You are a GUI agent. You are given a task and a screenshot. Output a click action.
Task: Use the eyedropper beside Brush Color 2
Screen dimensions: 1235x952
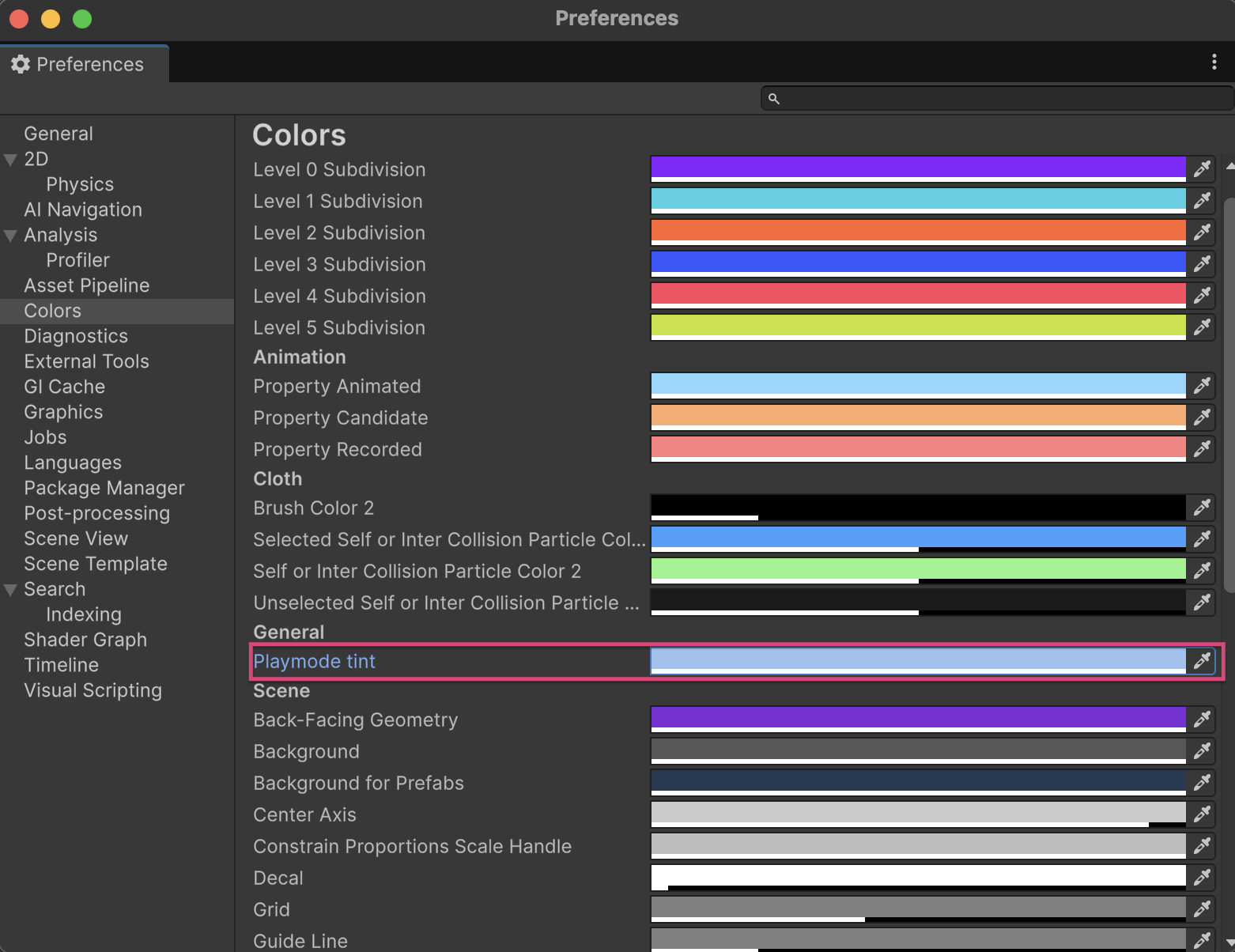point(1202,508)
